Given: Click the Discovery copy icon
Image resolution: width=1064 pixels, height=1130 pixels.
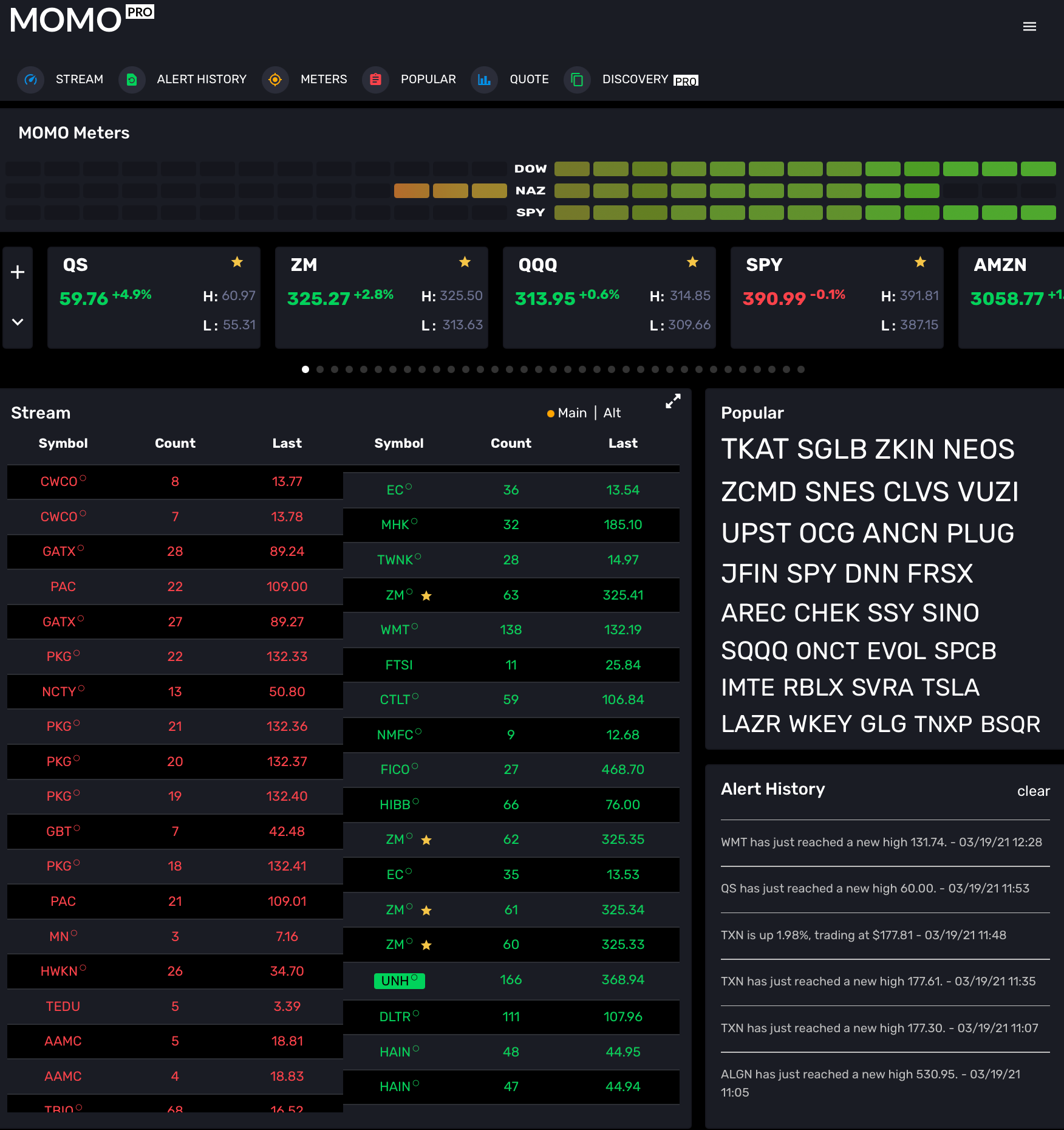Looking at the screenshot, I should [577, 80].
